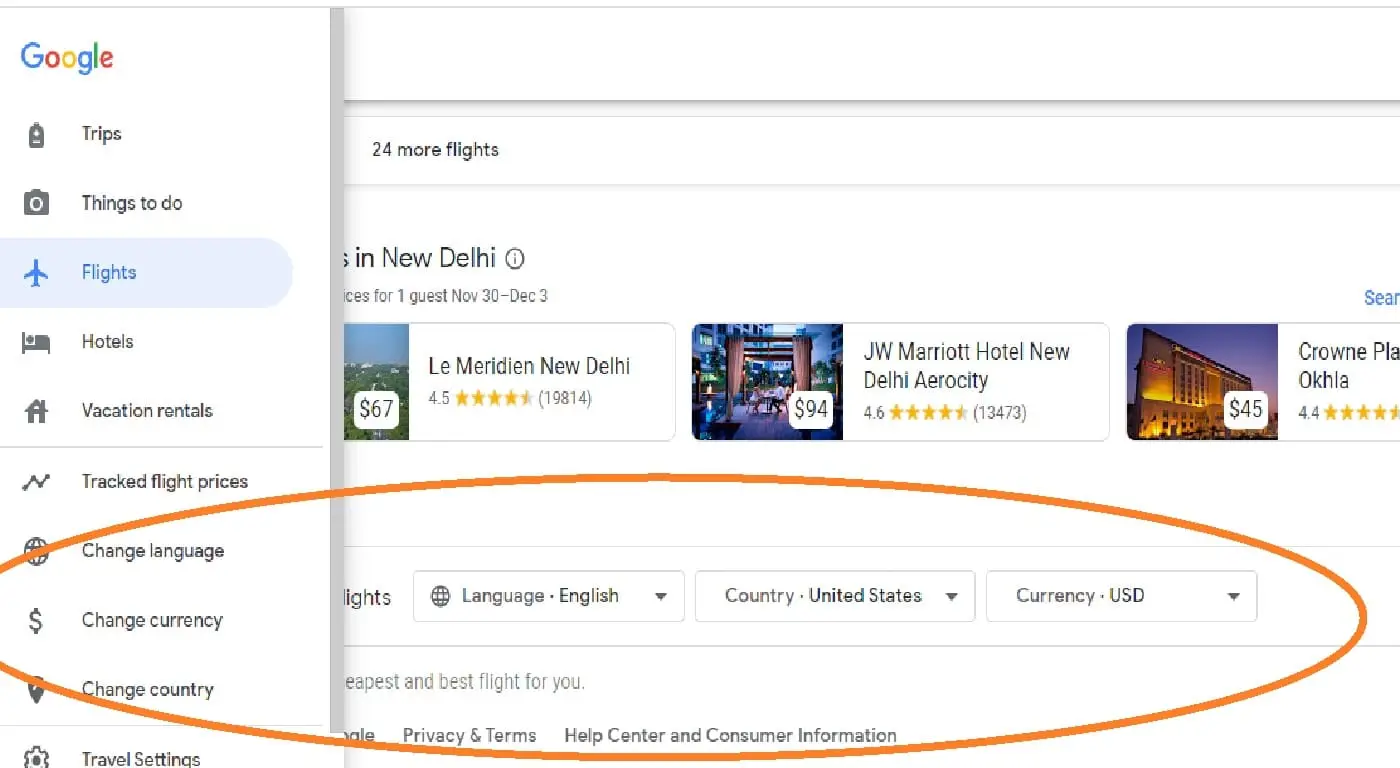Expand the Country · United States dropdown

(x=835, y=596)
